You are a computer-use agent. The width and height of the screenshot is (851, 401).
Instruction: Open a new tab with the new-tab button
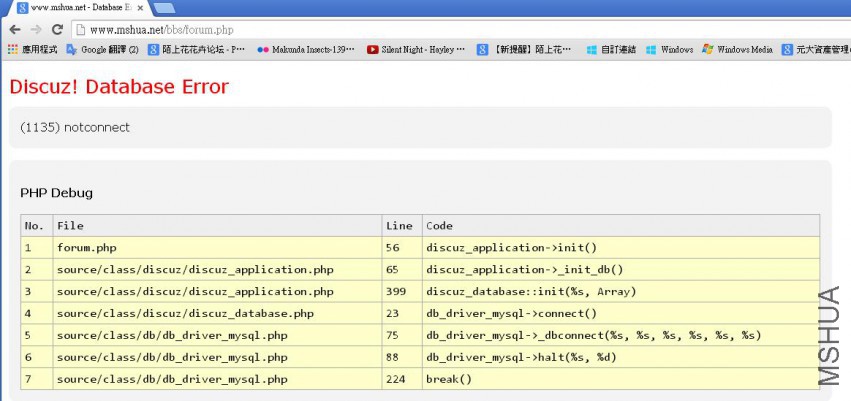click(164, 8)
